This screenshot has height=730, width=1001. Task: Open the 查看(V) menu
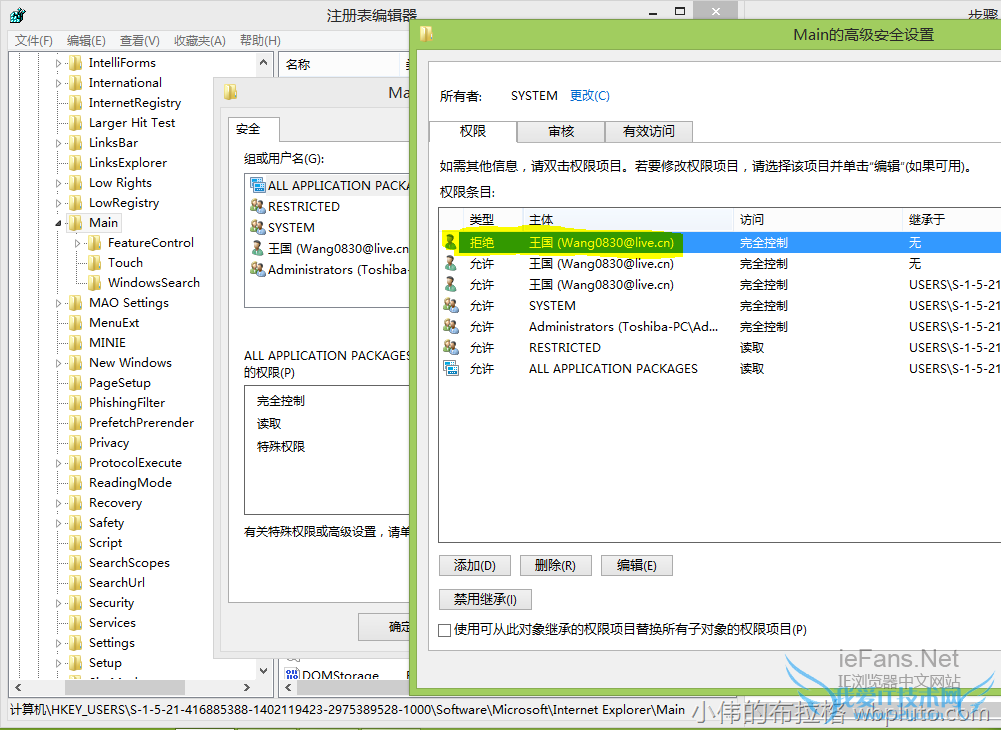point(140,41)
